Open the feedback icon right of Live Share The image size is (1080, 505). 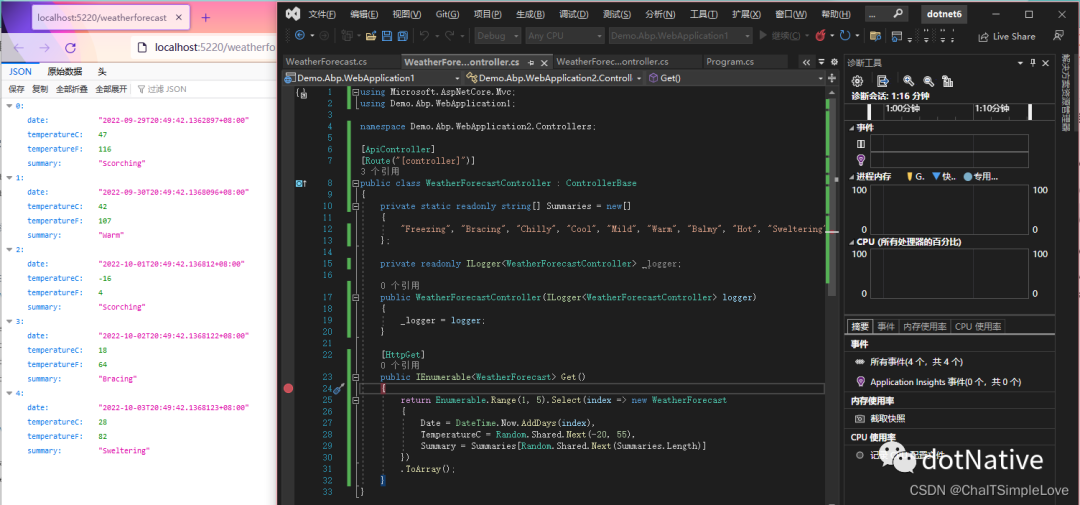1058,36
